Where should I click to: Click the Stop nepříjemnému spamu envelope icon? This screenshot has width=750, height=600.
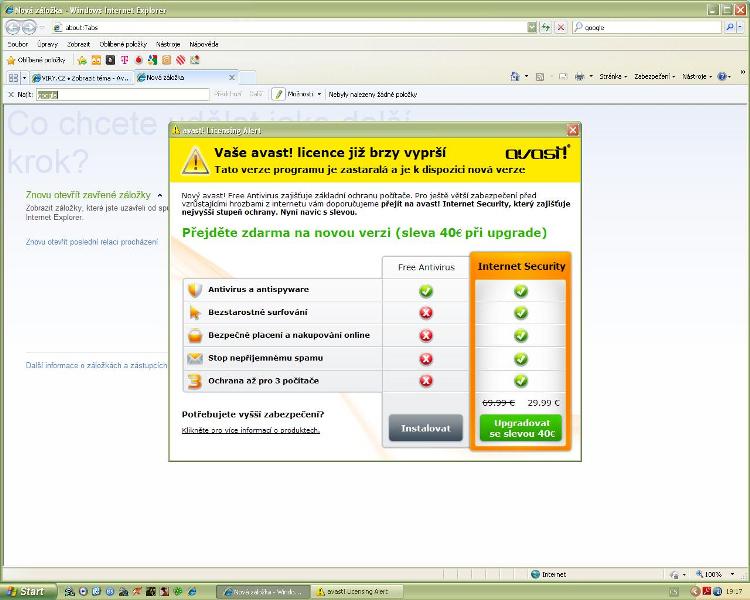coord(195,358)
